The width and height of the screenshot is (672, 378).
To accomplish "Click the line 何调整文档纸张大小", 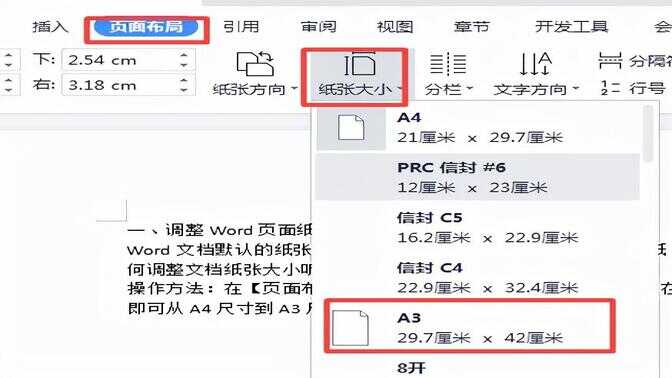I will [x=219, y=270].
